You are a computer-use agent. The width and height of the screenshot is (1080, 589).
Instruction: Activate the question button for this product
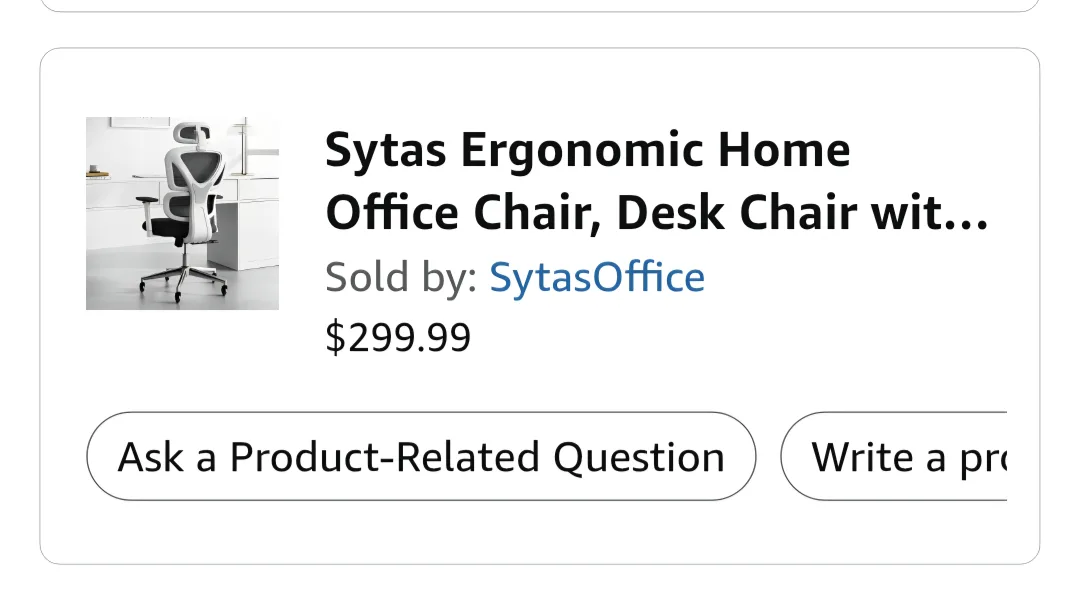421,456
